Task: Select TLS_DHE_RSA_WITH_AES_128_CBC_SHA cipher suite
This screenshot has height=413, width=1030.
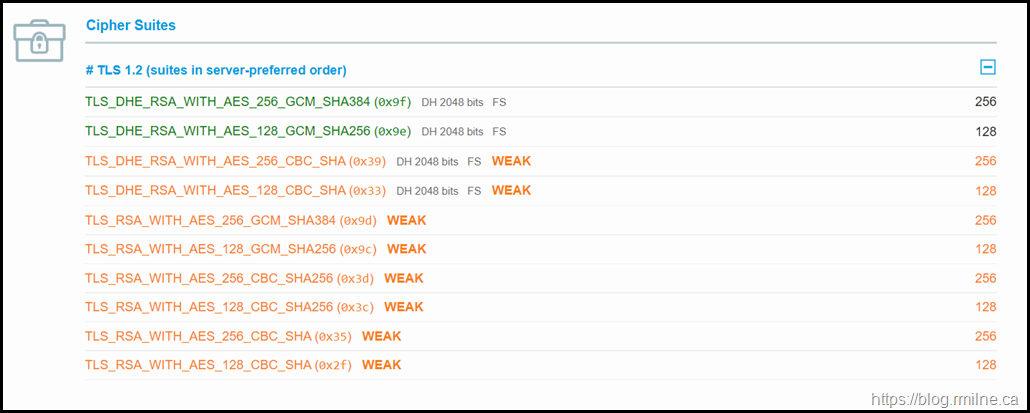Action: (x=215, y=190)
